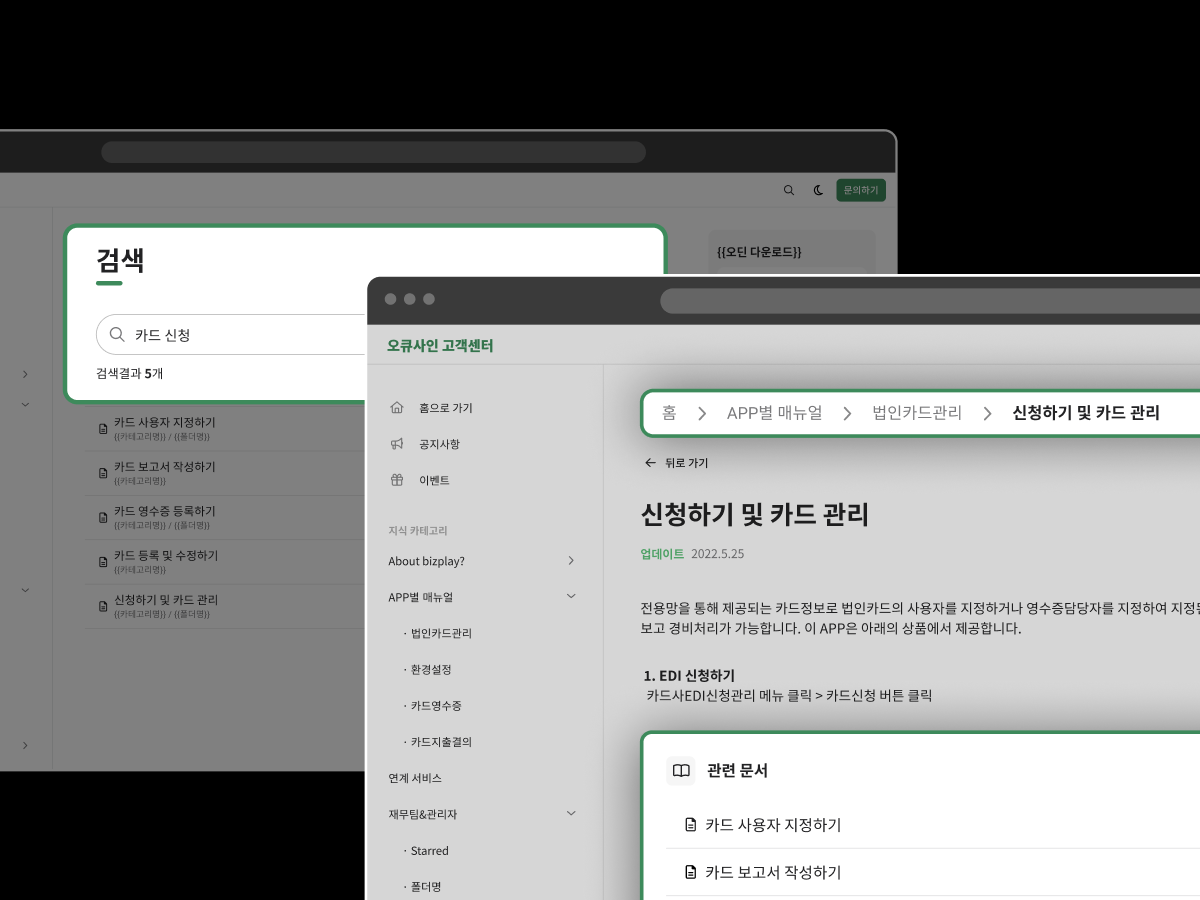Click 오큐사인 고객센터 logo title
This screenshot has width=1200, height=900.
point(440,346)
